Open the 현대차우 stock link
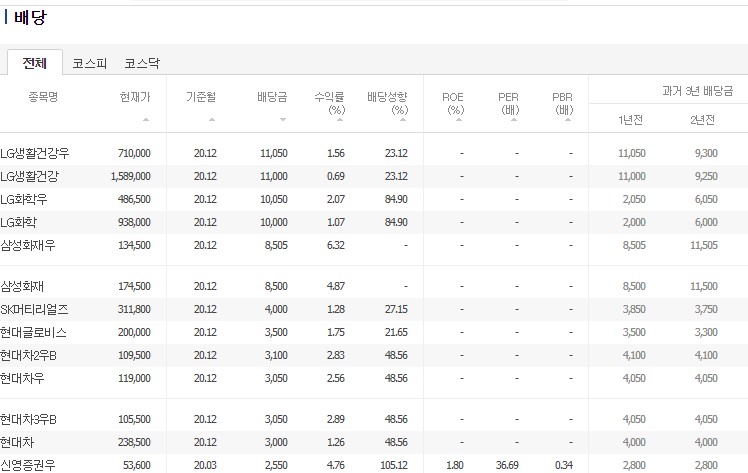 [22, 378]
